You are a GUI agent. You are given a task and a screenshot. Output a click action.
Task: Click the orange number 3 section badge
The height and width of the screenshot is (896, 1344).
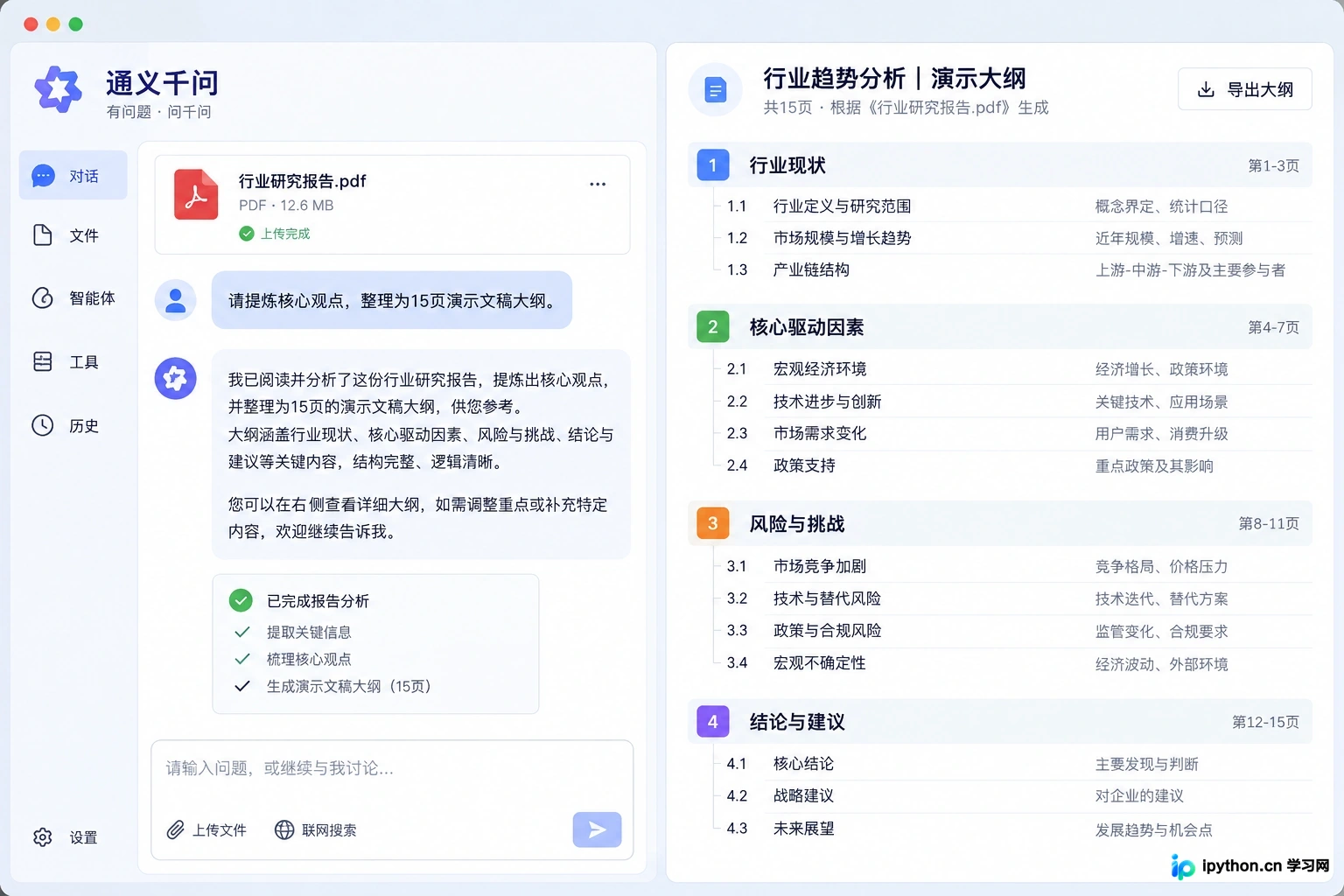click(x=713, y=523)
